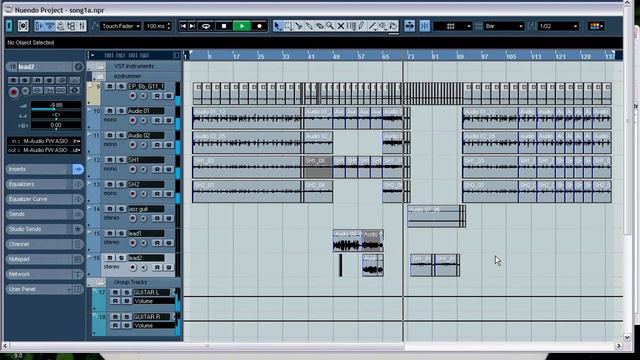Solo the GUITAR R group track
The height and width of the screenshot is (360, 640).
[x=127, y=317]
